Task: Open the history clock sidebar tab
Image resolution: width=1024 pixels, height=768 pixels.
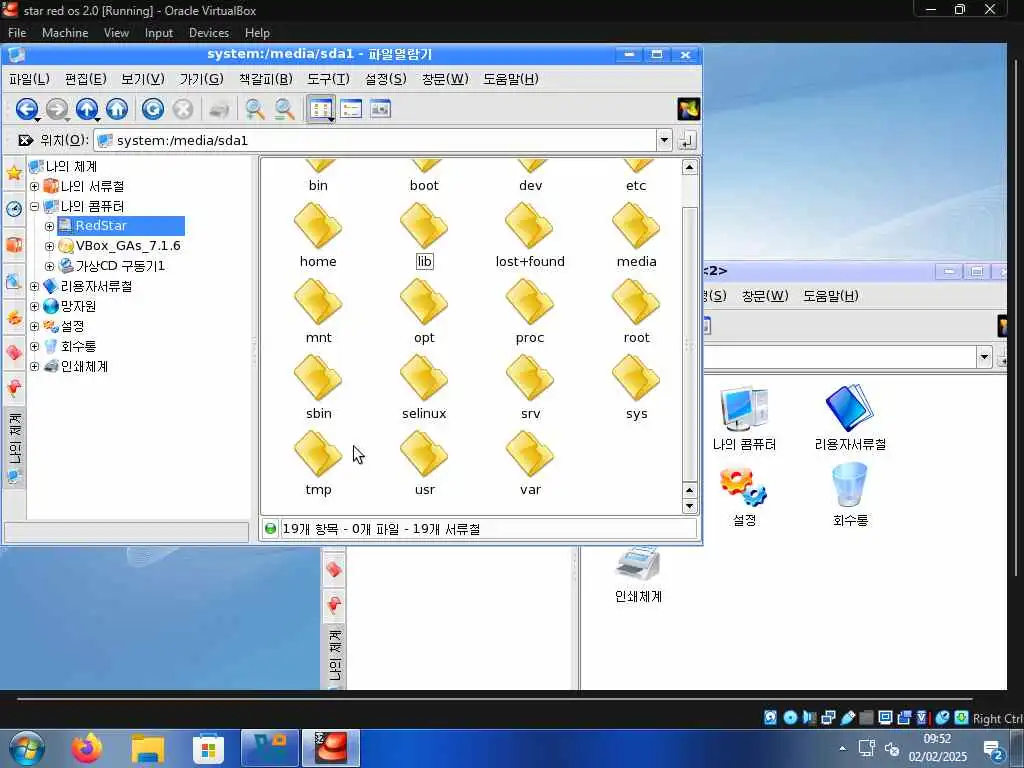Action: coord(14,209)
